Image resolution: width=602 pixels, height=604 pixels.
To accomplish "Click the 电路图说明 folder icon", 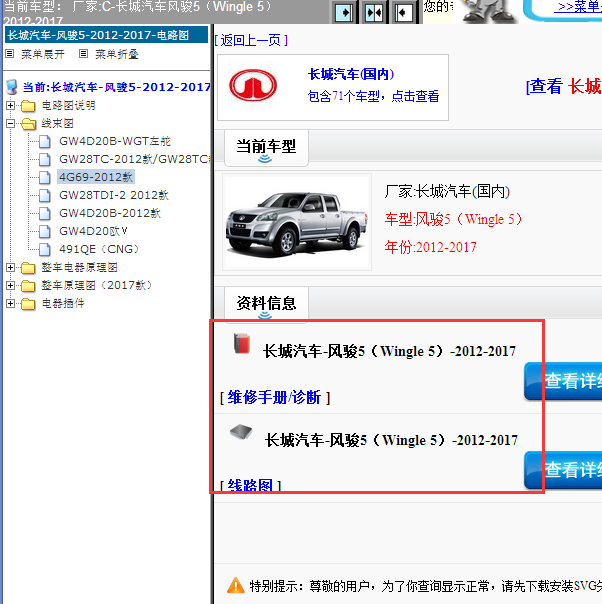I will click(x=28, y=106).
